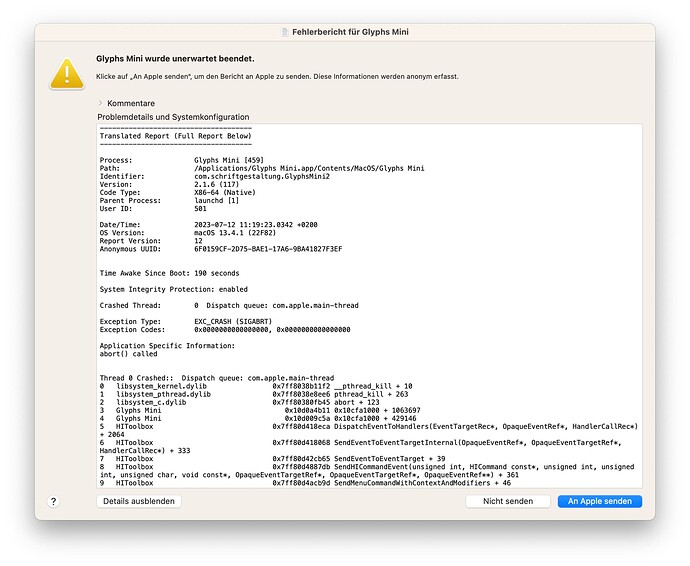Click the Nicht senden button
Viewport: 690px width, 566px height.
point(508,501)
